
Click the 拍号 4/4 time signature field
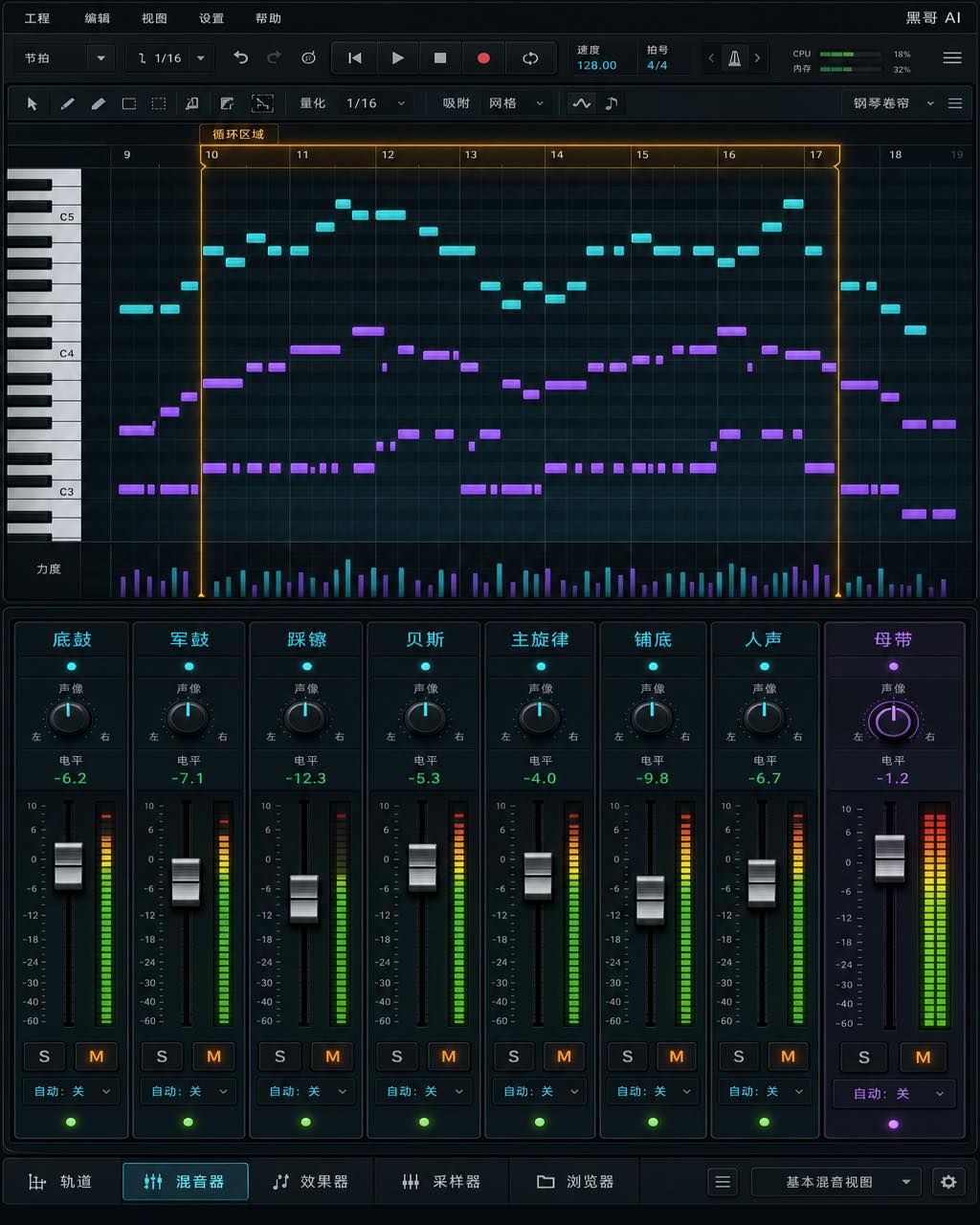(657, 58)
